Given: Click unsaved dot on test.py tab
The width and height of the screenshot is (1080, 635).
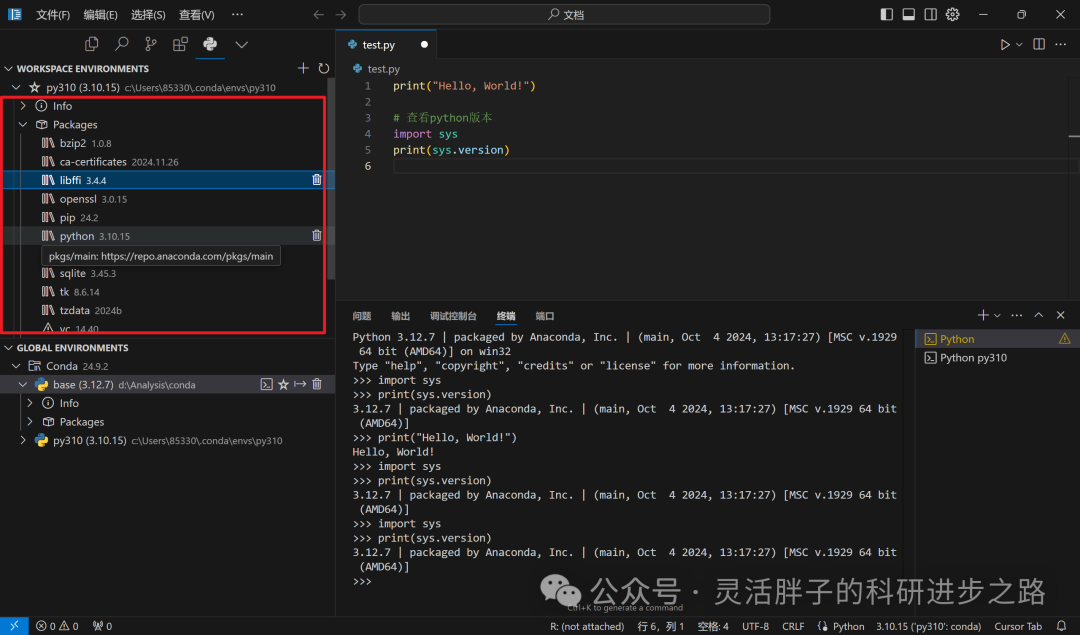Looking at the screenshot, I should pyautogui.click(x=424, y=45).
